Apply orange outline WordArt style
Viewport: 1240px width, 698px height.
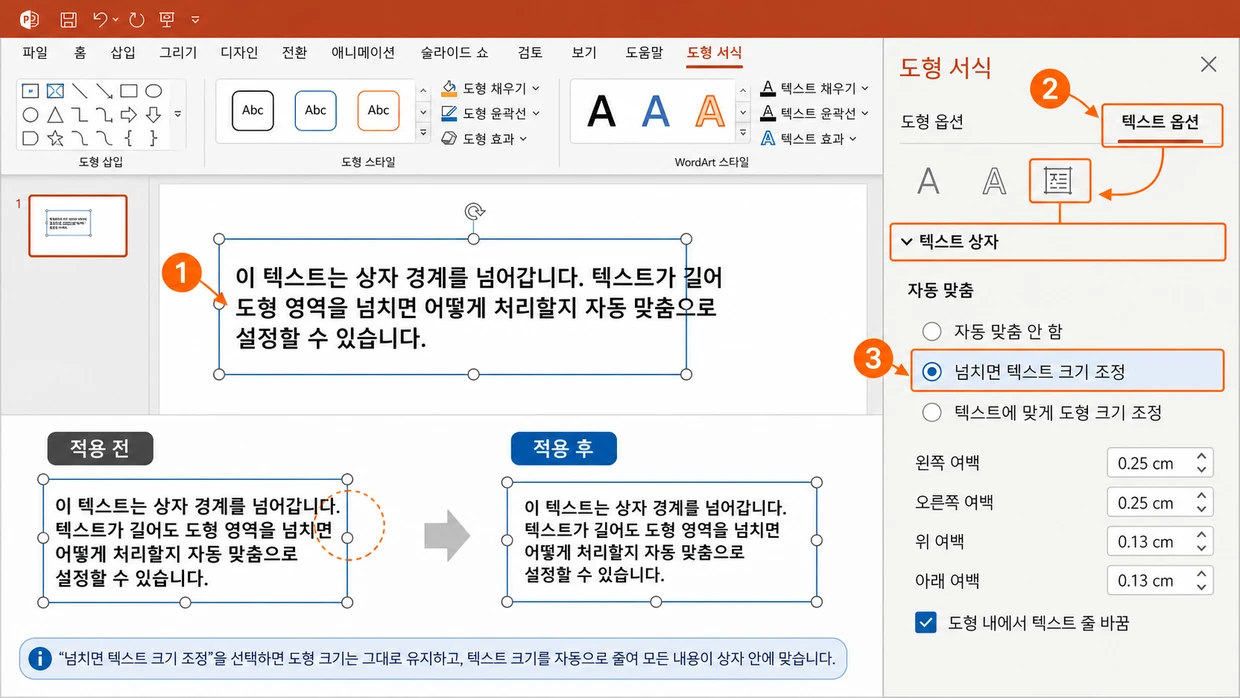pyautogui.click(x=710, y=111)
